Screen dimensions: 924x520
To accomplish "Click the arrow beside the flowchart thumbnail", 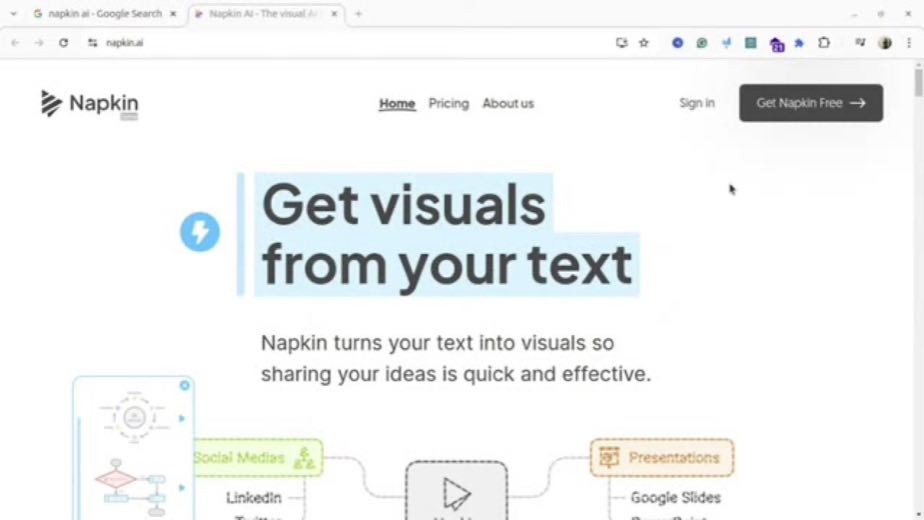I will pos(182,488).
